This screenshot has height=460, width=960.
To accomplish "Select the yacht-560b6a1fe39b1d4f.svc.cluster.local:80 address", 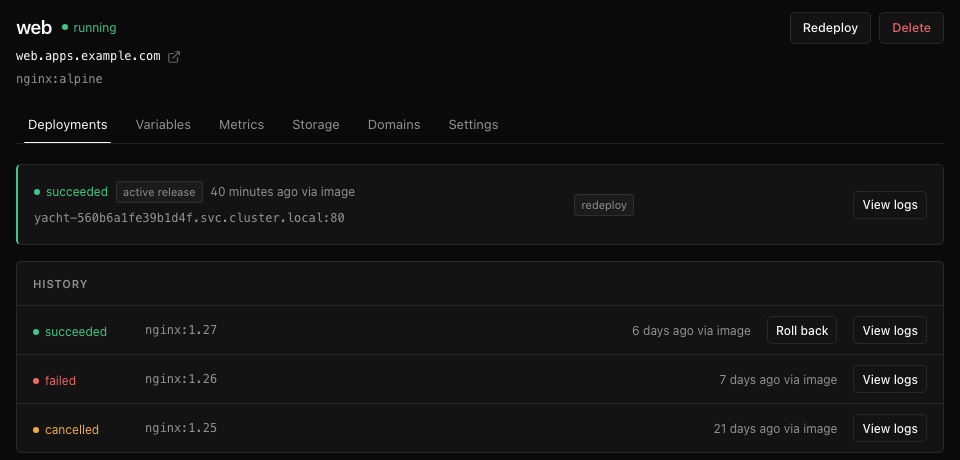I will [189, 217].
